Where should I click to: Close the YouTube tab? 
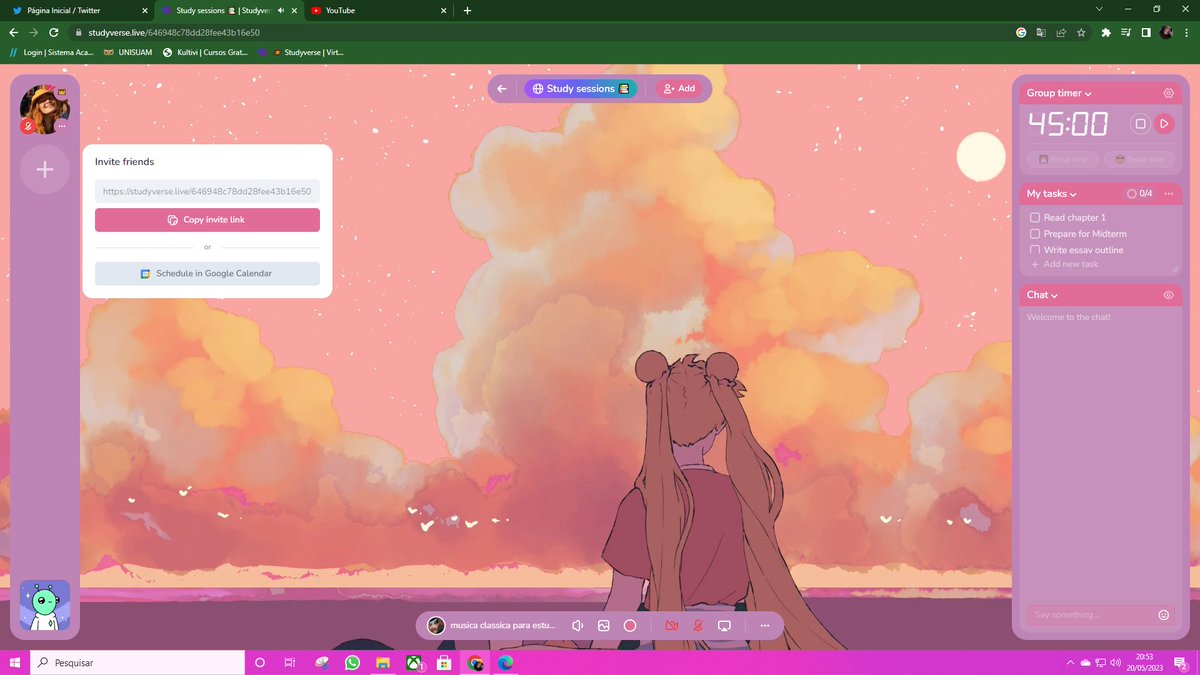[442, 10]
